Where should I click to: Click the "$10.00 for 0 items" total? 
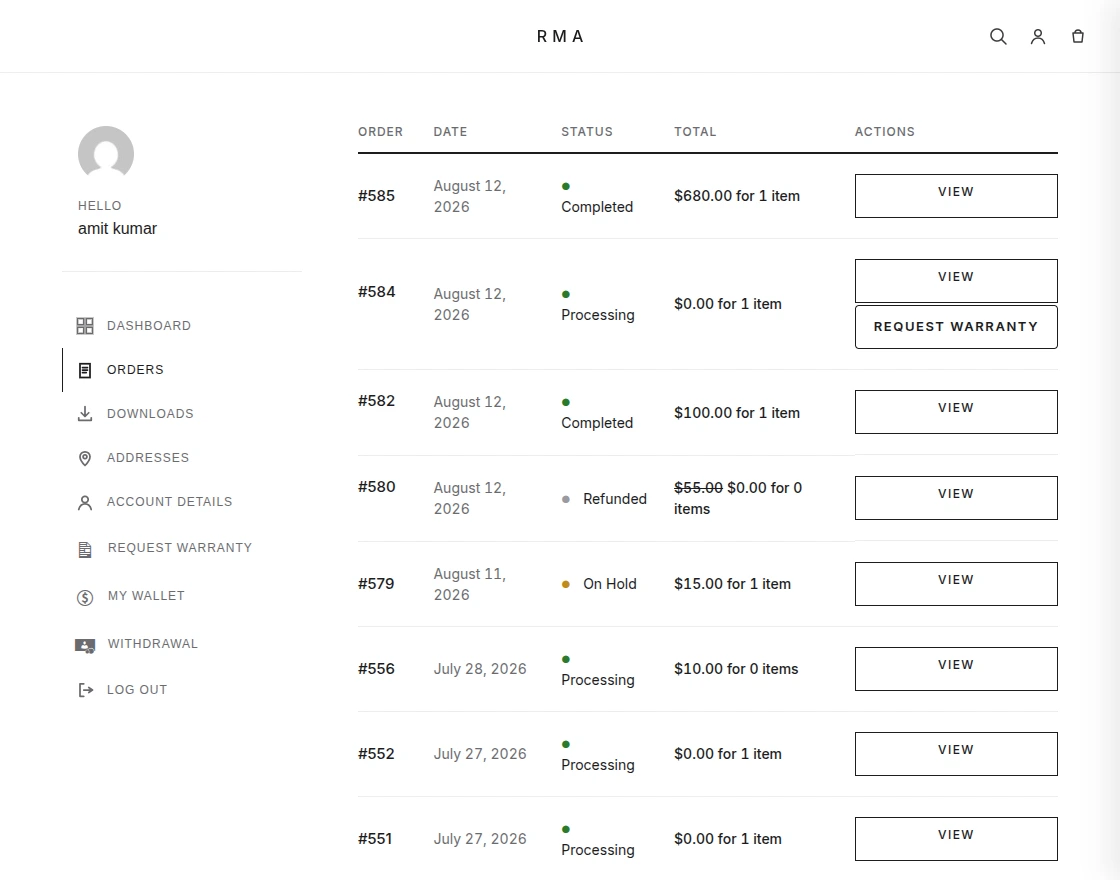(x=736, y=669)
